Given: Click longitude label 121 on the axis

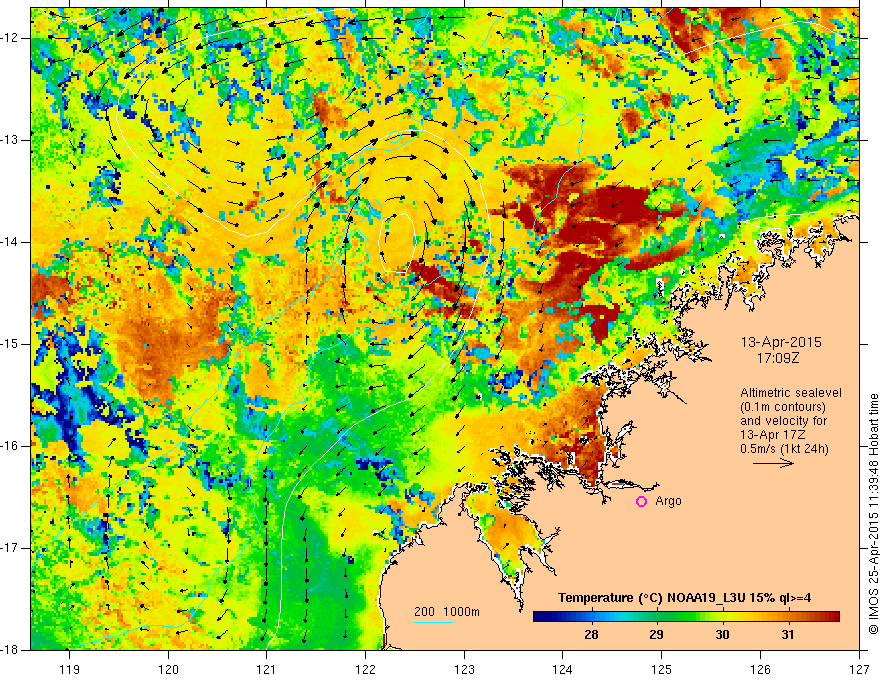Looking at the screenshot, I should click(267, 669).
